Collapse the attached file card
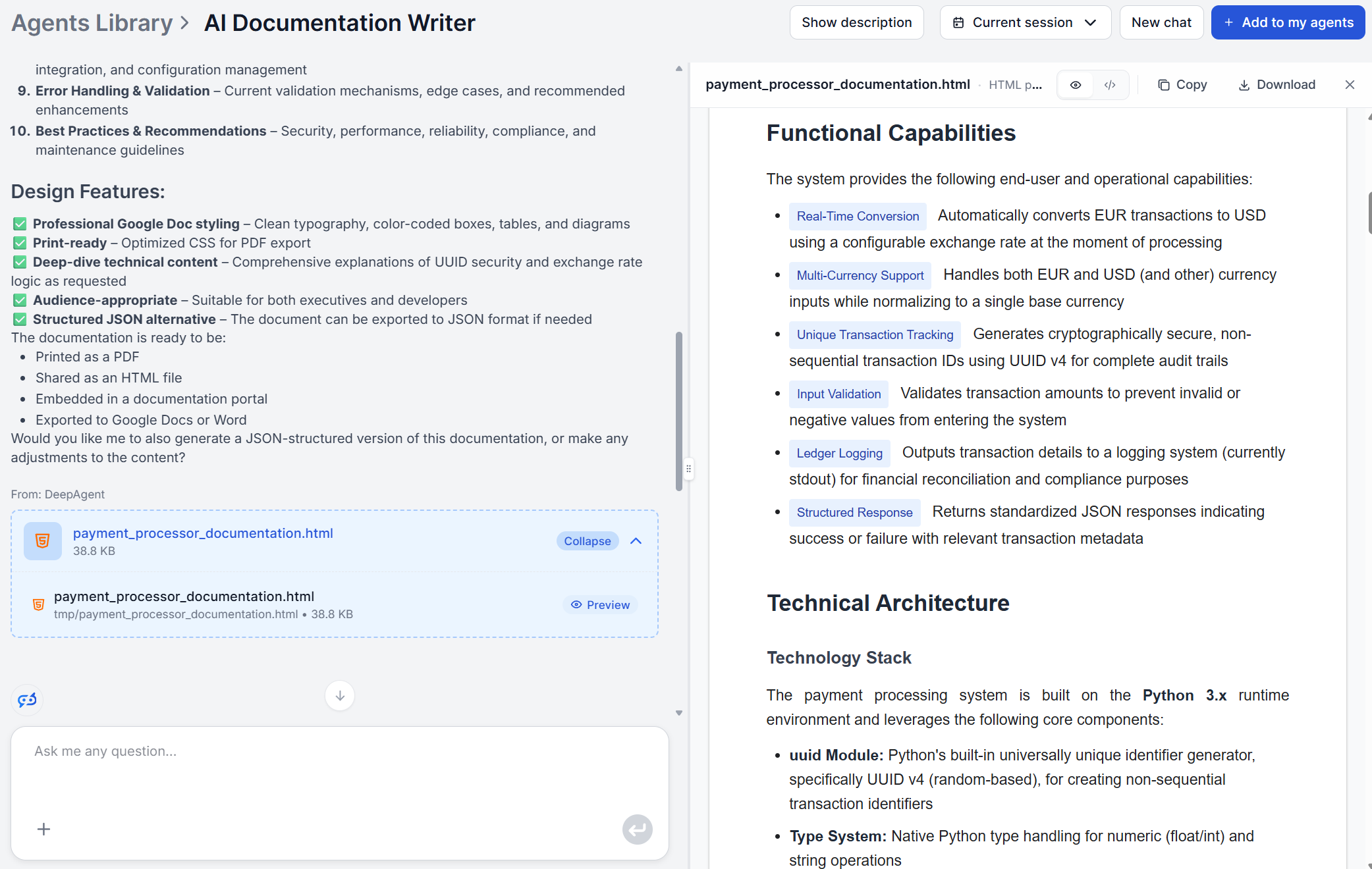 588,541
